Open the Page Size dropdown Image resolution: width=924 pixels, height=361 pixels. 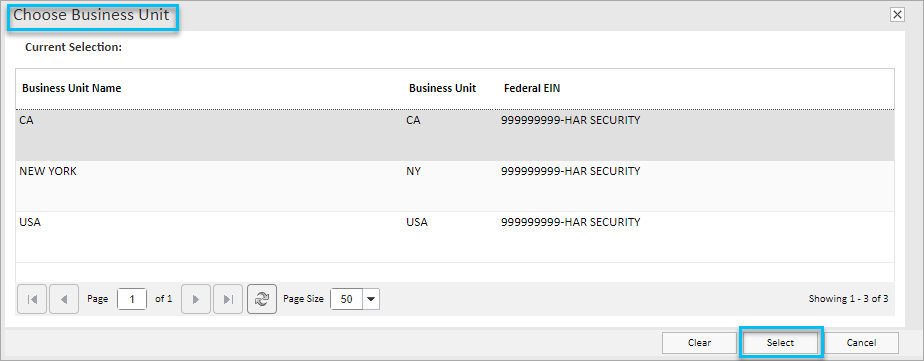(371, 299)
